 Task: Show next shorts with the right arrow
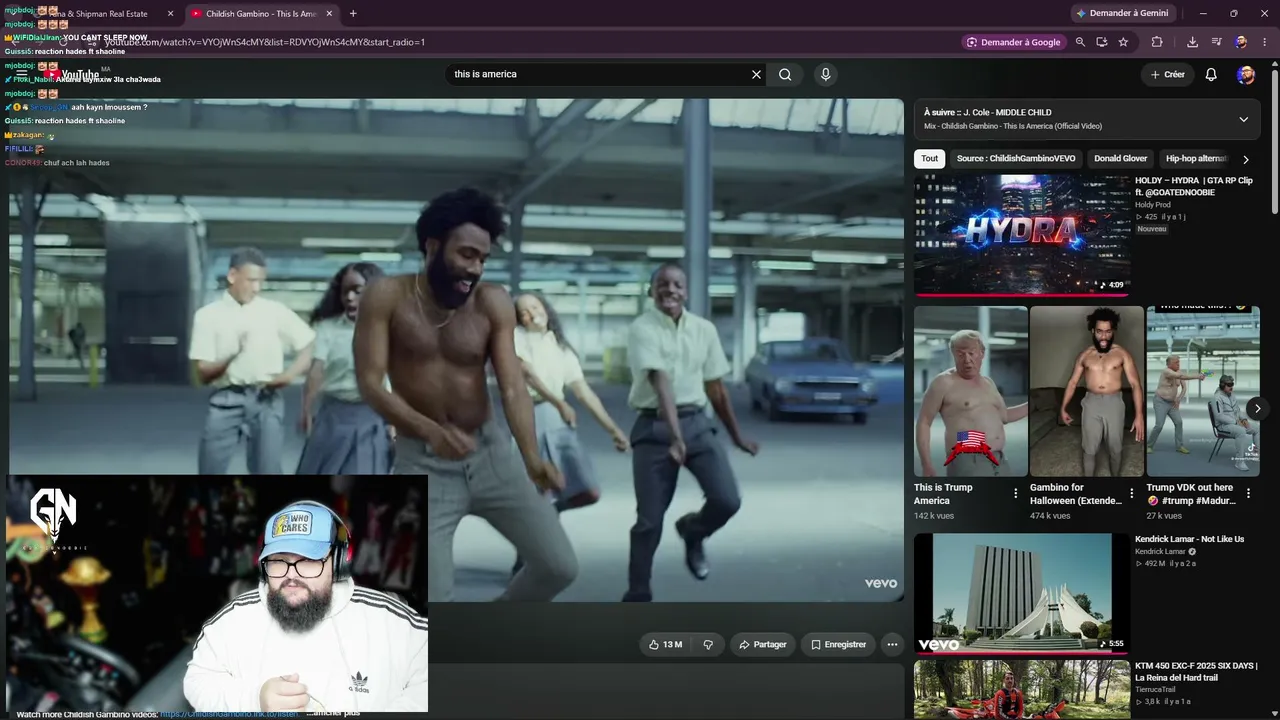point(1257,408)
